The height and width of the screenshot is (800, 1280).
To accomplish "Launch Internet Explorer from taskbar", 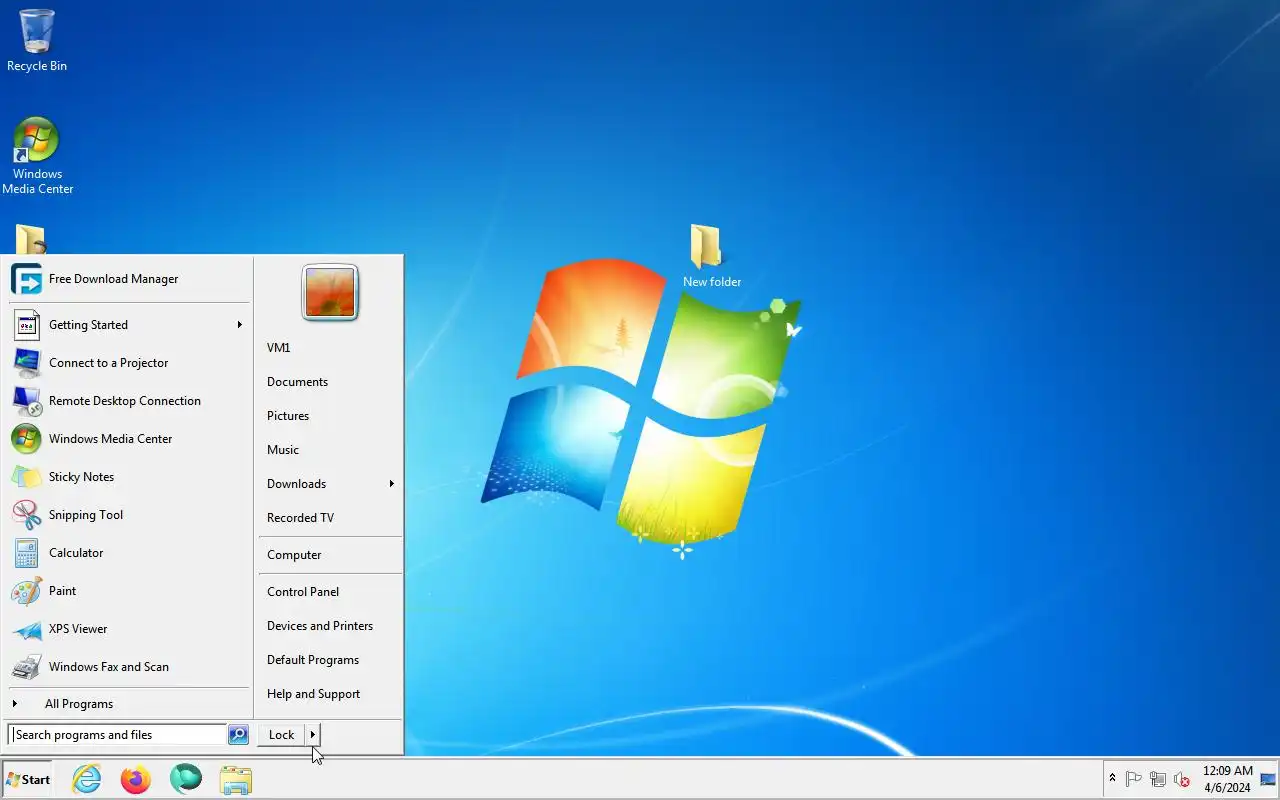I will pyautogui.click(x=87, y=779).
